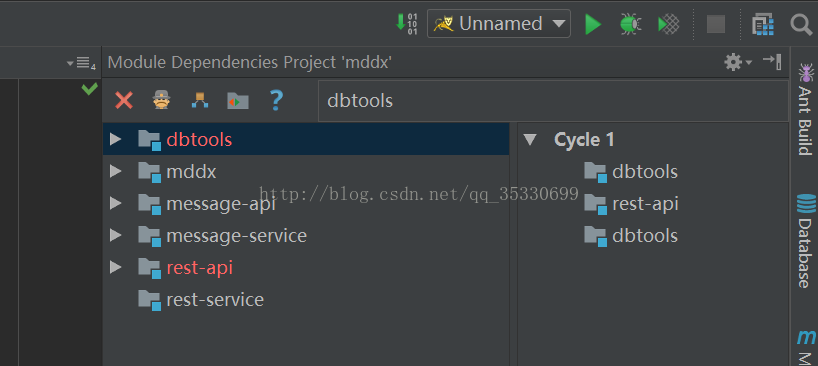Click the green checkmark inspection indicator

(90, 89)
